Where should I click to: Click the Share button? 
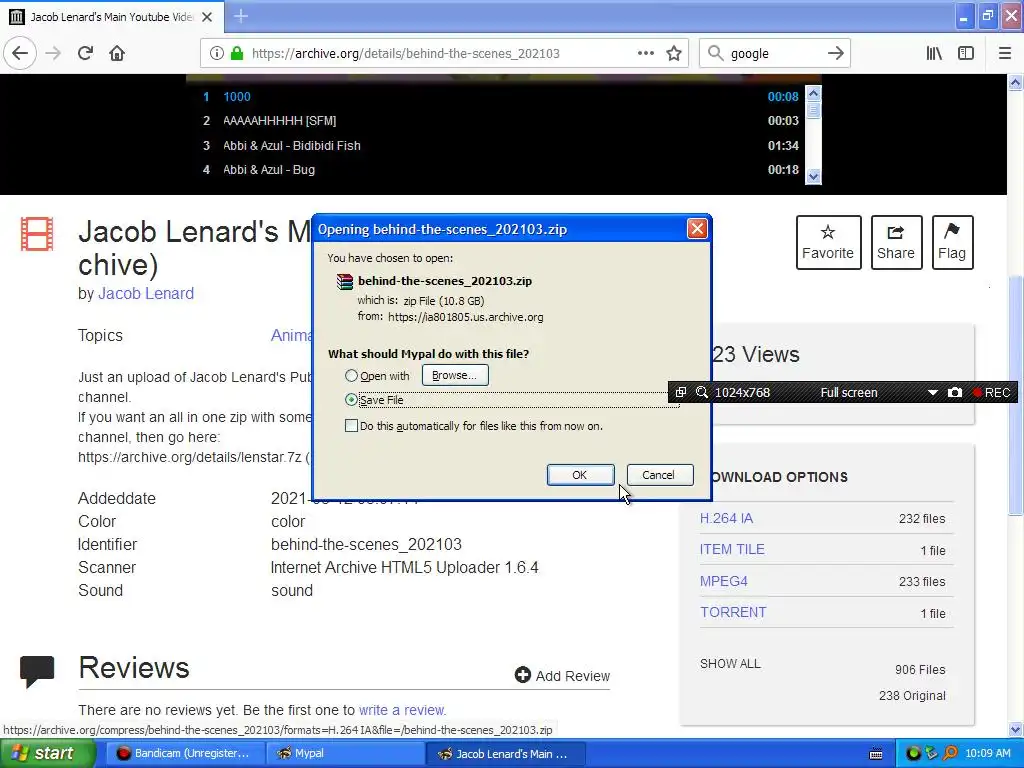pos(896,242)
